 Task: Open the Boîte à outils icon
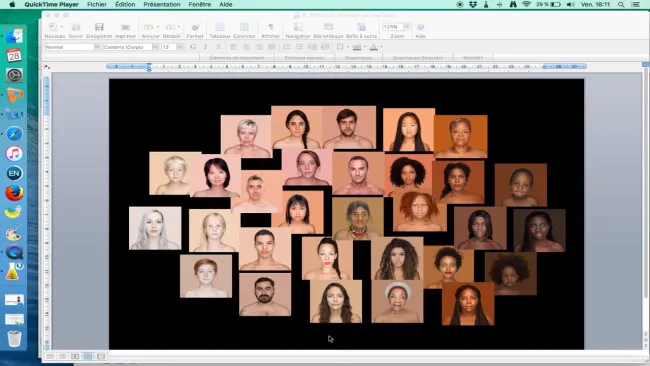pyautogui.click(x=361, y=27)
